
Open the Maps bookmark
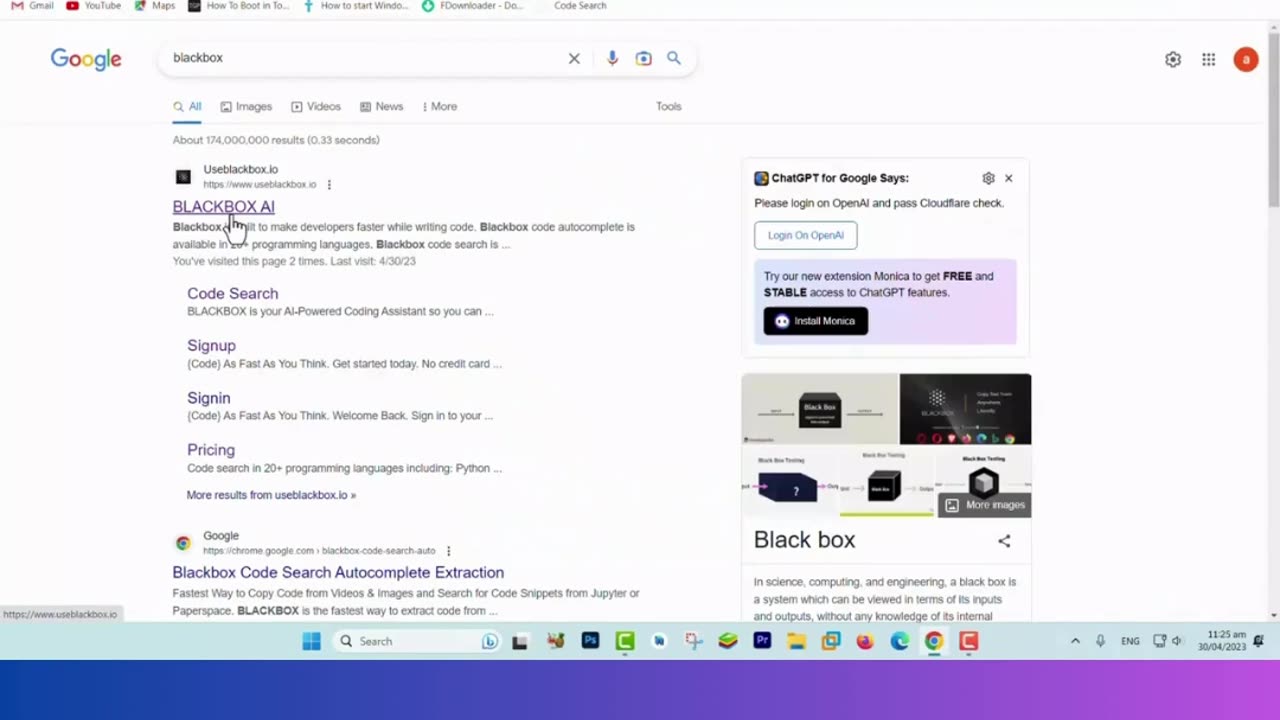click(155, 6)
